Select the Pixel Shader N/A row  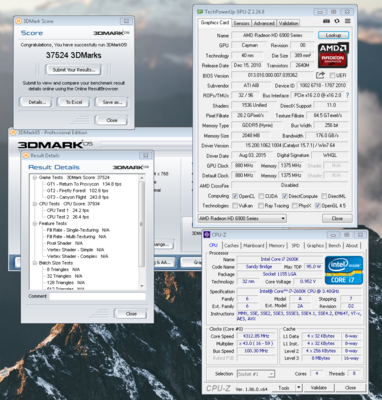click(65, 243)
